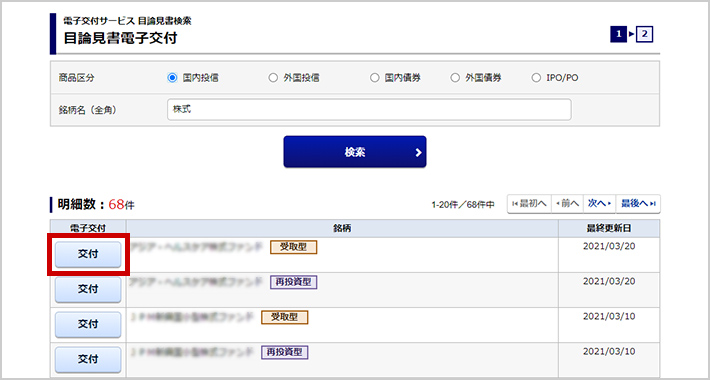This screenshot has height=380, width=710.
Task: Go to first page with 最初へ
Action: 529,204
